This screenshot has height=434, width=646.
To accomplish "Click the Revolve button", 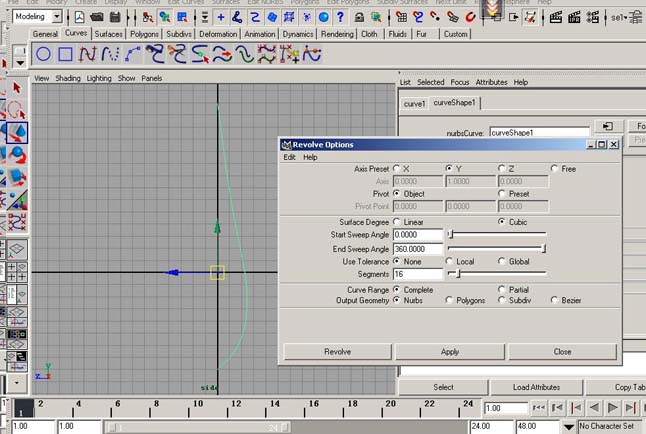I will click(x=337, y=352).
